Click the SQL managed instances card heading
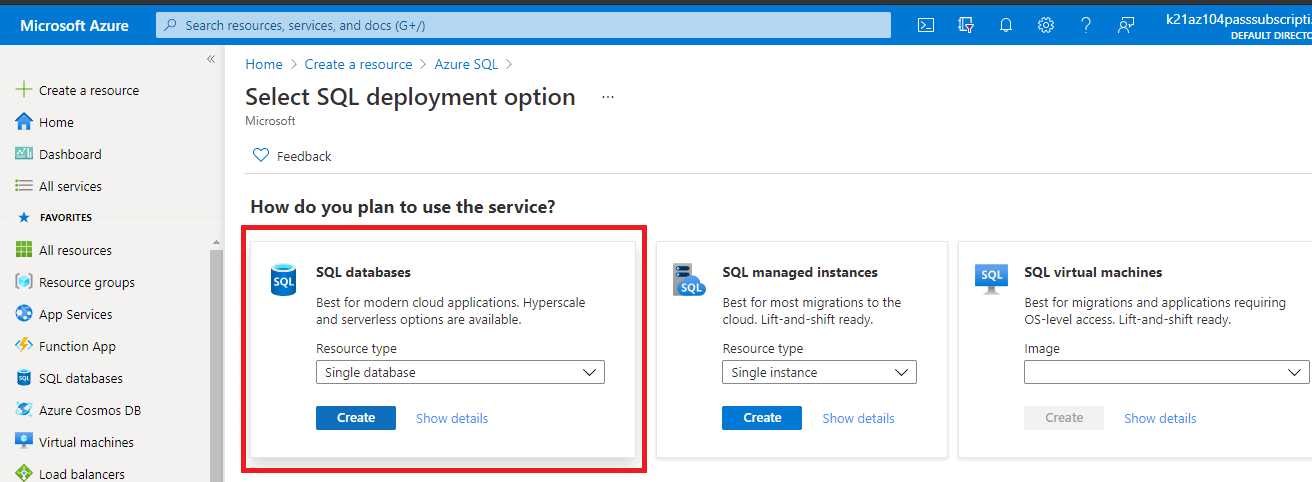This screenshot has width=1312, height=482. (800, 272)
